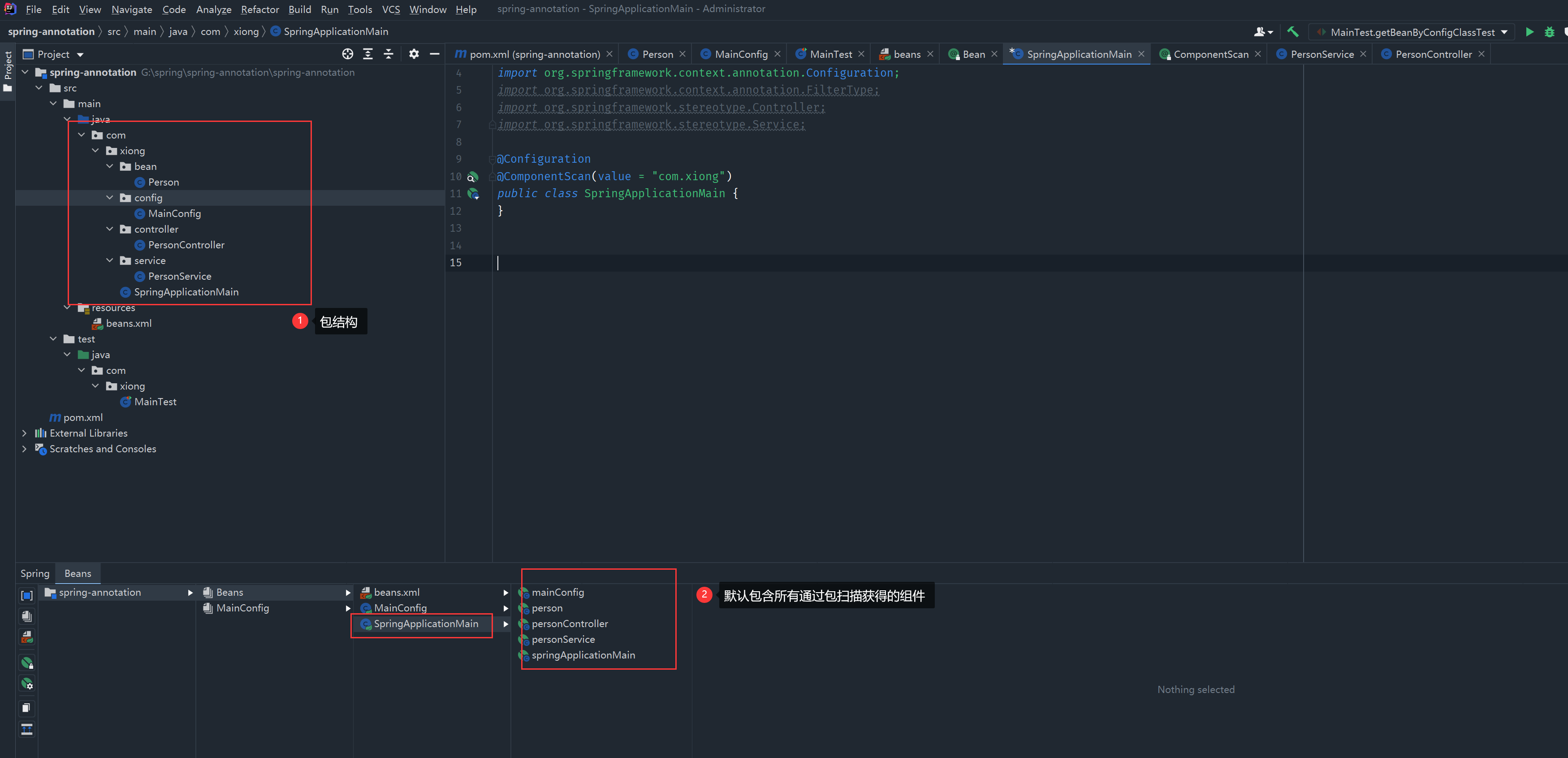Click the Spring gutter icon on line 11
The height and width of the screenshot is (758, 1568).
point(473,194)
